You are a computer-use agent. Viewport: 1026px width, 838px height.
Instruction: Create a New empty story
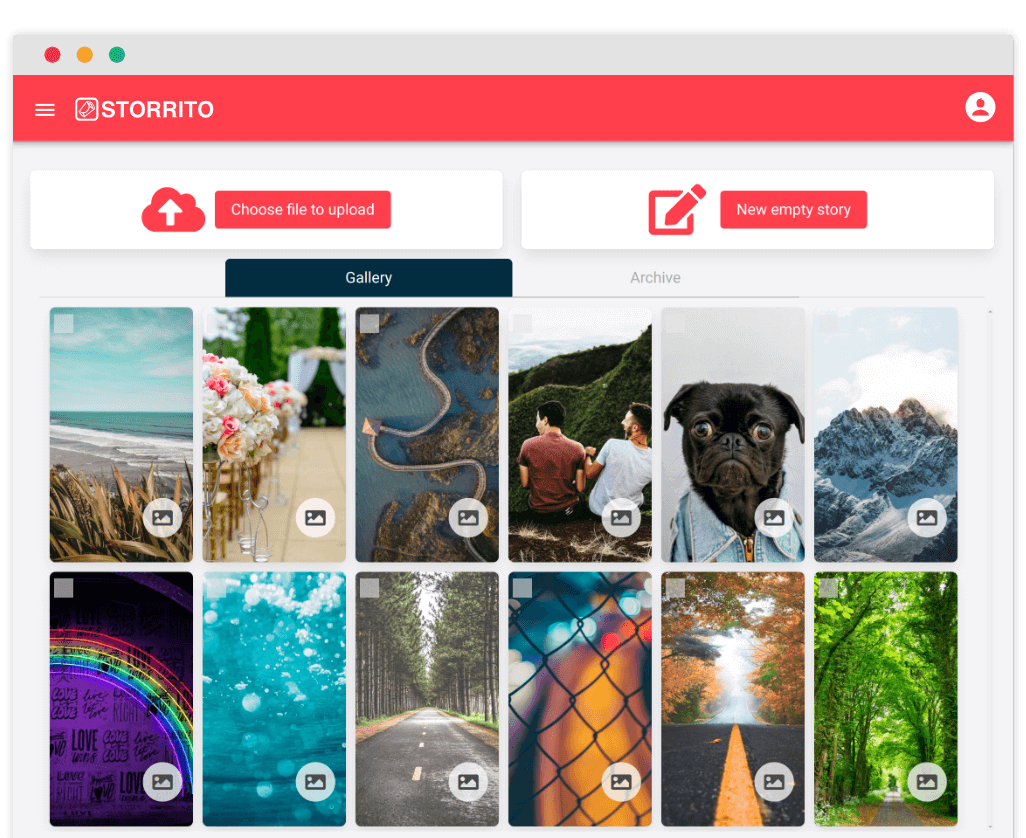(x=793, y=209)
